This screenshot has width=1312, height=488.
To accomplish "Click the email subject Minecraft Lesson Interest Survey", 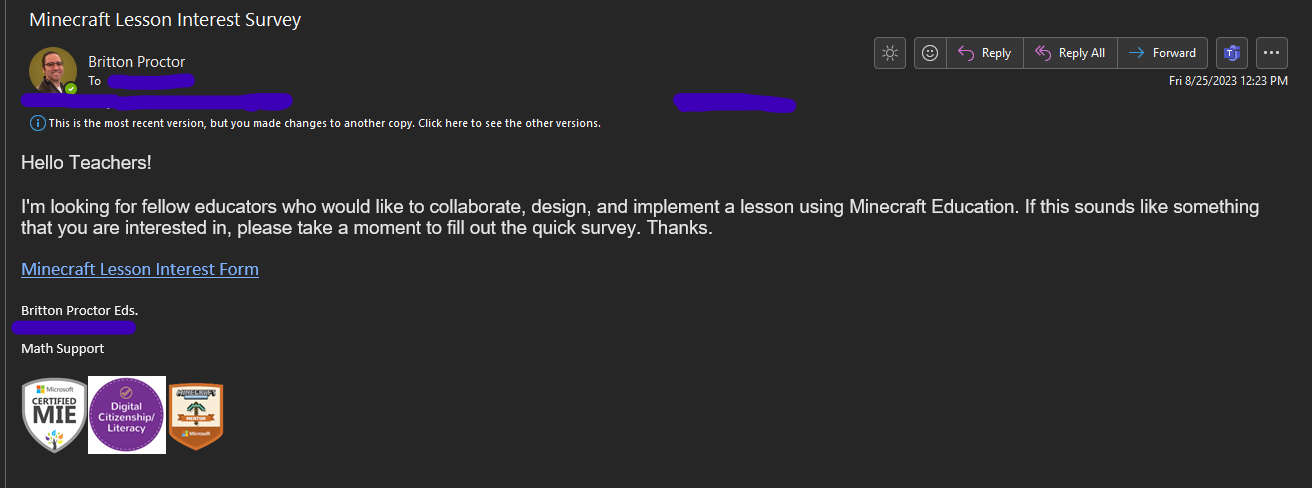I will pyautogui.click(x=165, y=19).
